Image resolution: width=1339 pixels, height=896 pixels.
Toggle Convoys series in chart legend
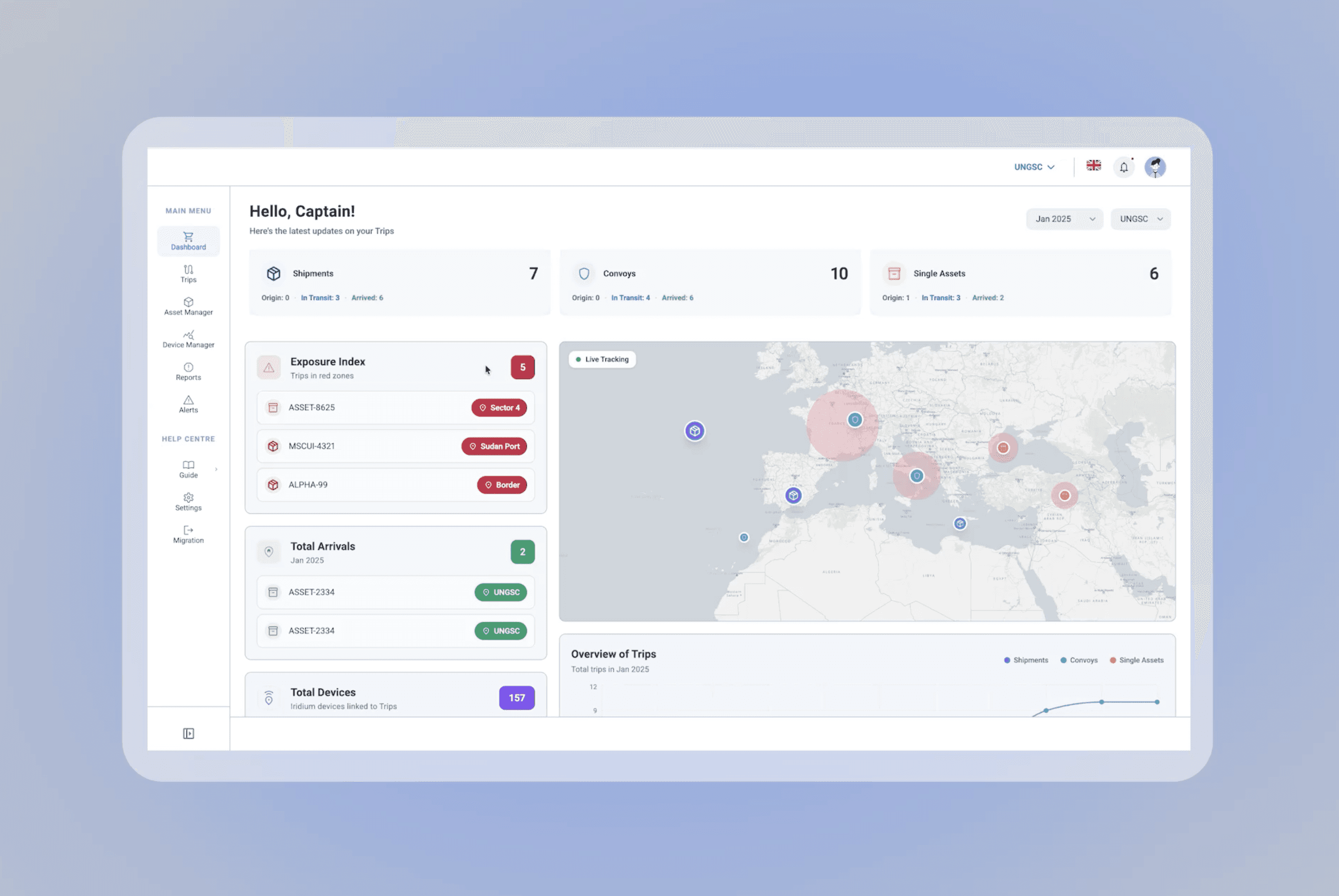click(x=1079, y=660)
